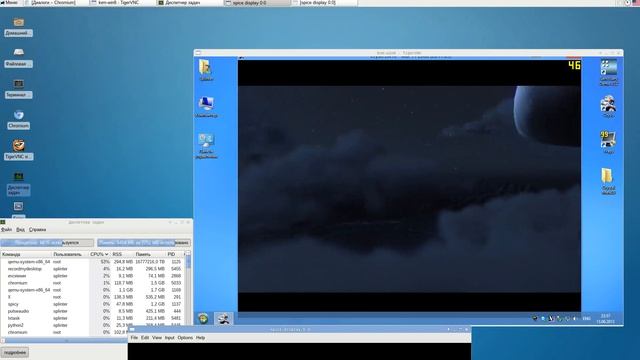640x360 pixels.
Task: Click the horizontal scrollbar under the process list
Action: [x=64, y=340]
